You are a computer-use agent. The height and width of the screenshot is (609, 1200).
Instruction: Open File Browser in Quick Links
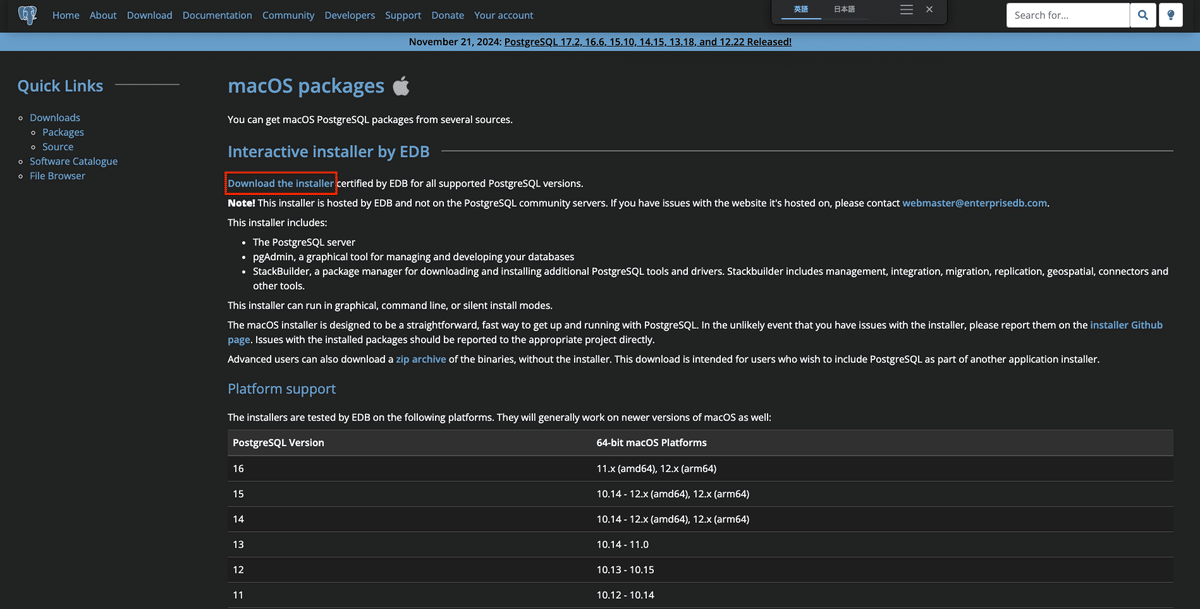click(58, 176)
